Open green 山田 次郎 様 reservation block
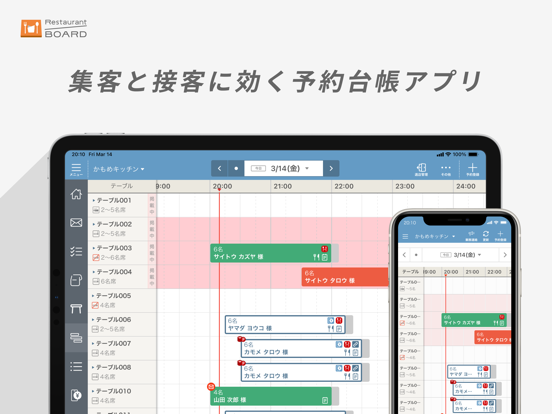This screenshot has height=414, width=552. pyautogui.click(x=270, y=396)
